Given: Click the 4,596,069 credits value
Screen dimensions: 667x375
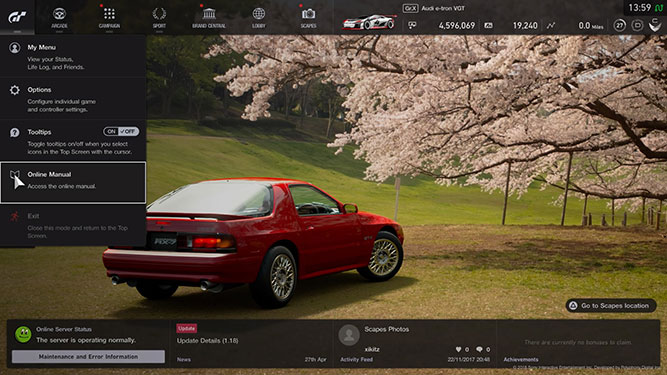Looking at the screenshot, I should pos(456,26).
